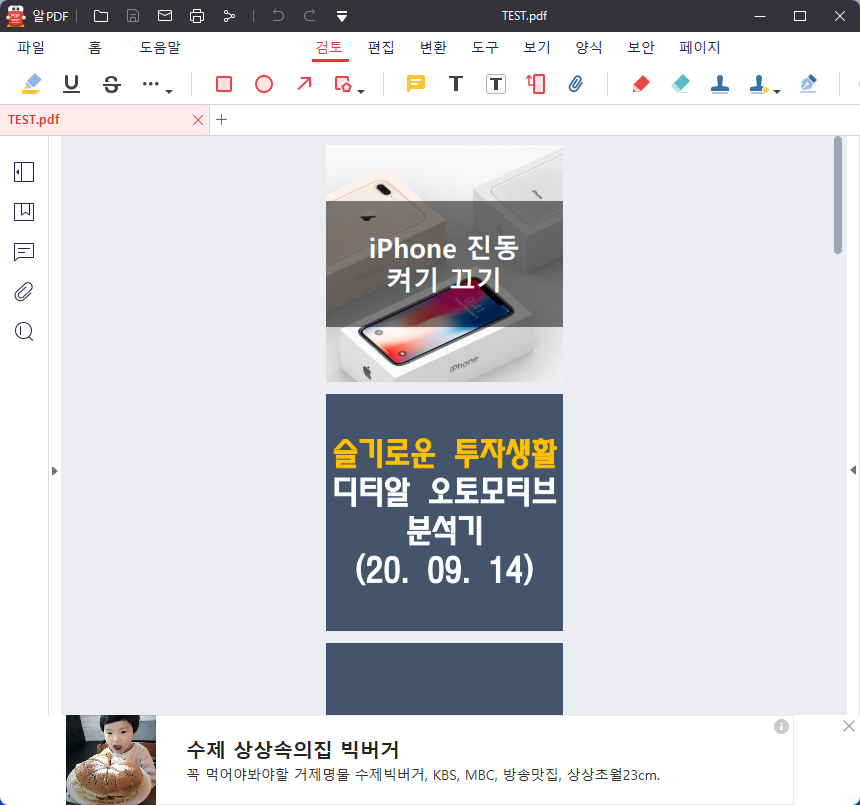Undo the last action

point(278,16)
